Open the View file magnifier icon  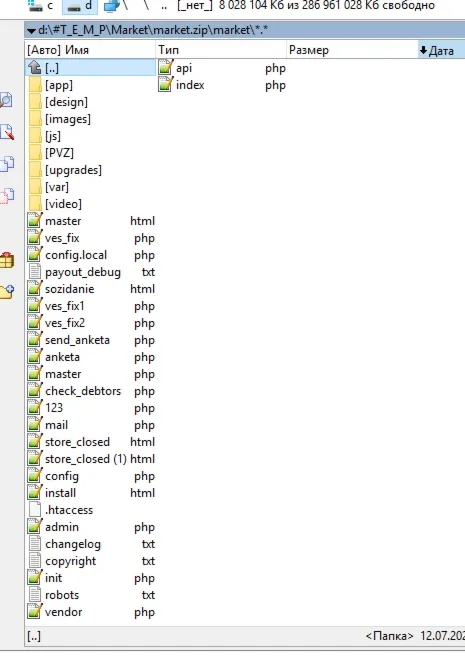(6, 100)
